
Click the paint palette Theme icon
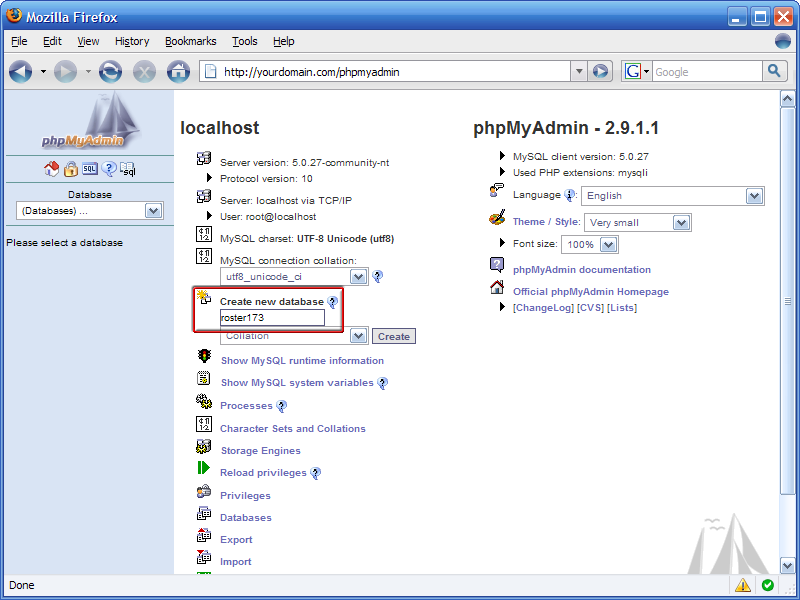point(497,218)
